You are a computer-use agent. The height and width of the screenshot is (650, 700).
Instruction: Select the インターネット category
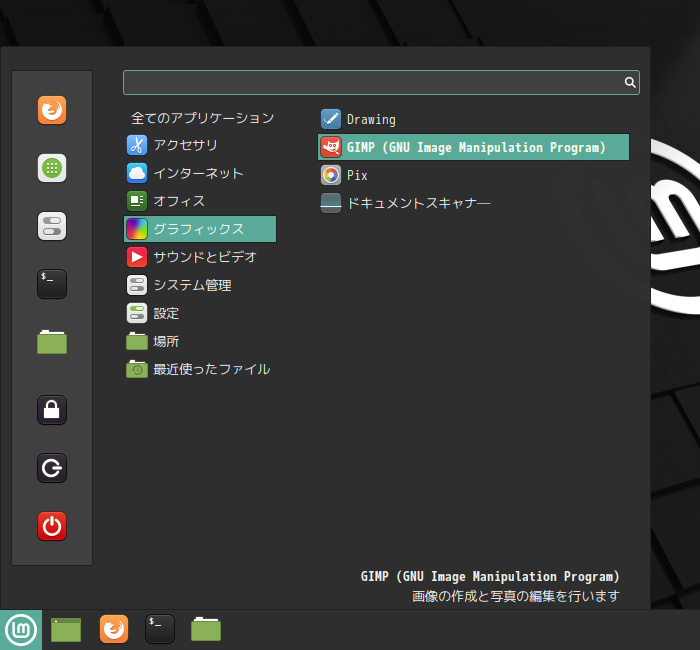pos(200,173)
